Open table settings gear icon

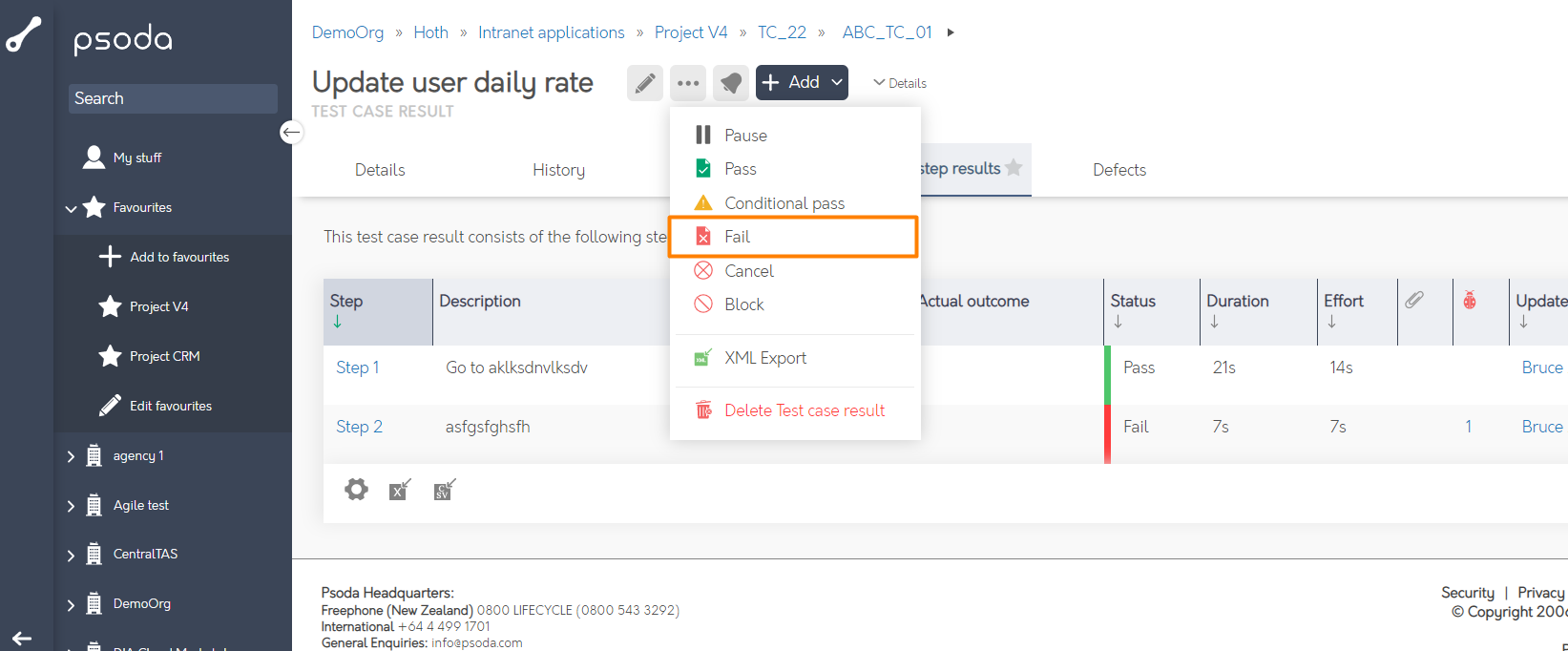tap(356, 490)
